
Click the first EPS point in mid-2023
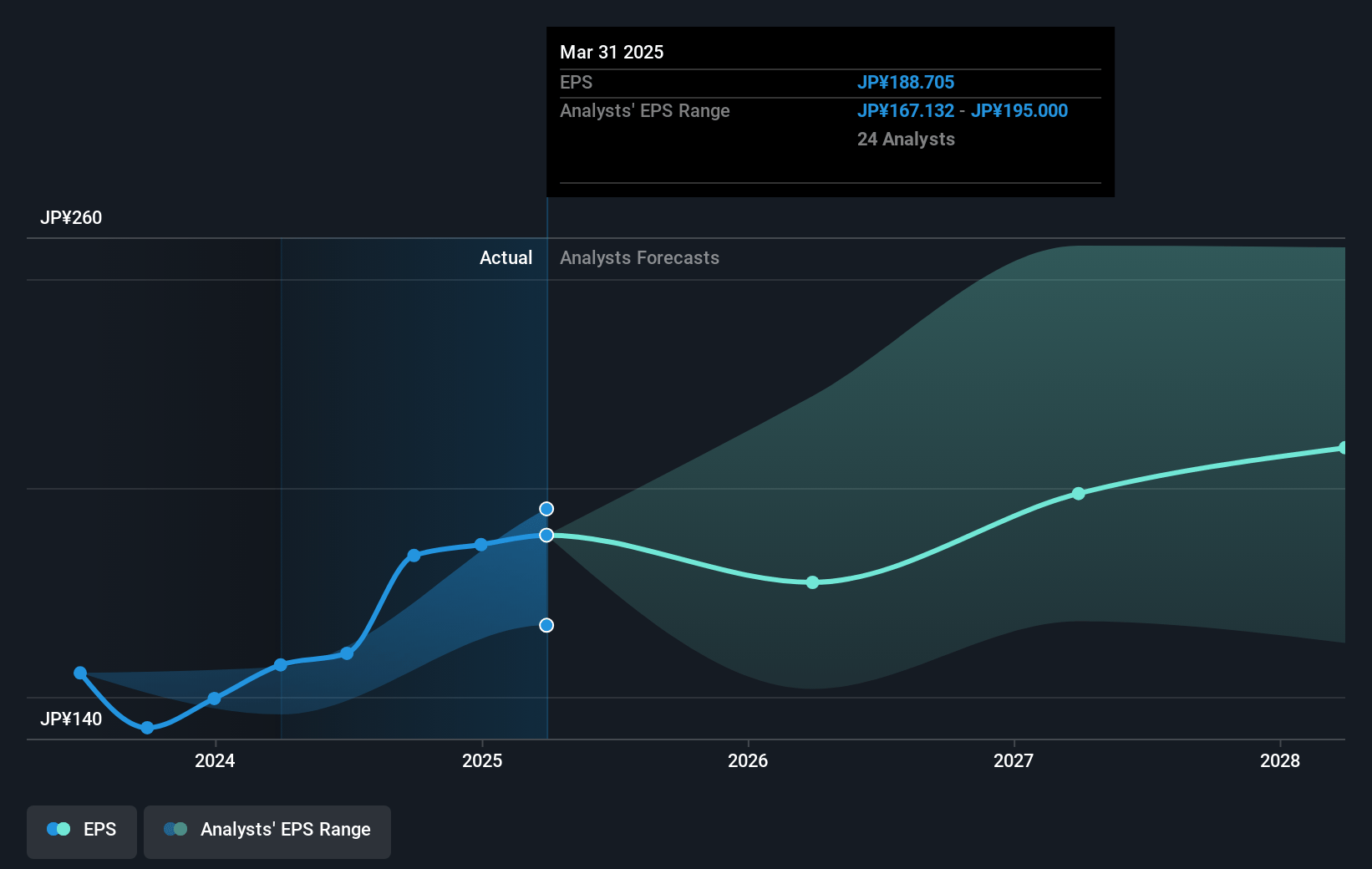[x=80, y=673]
